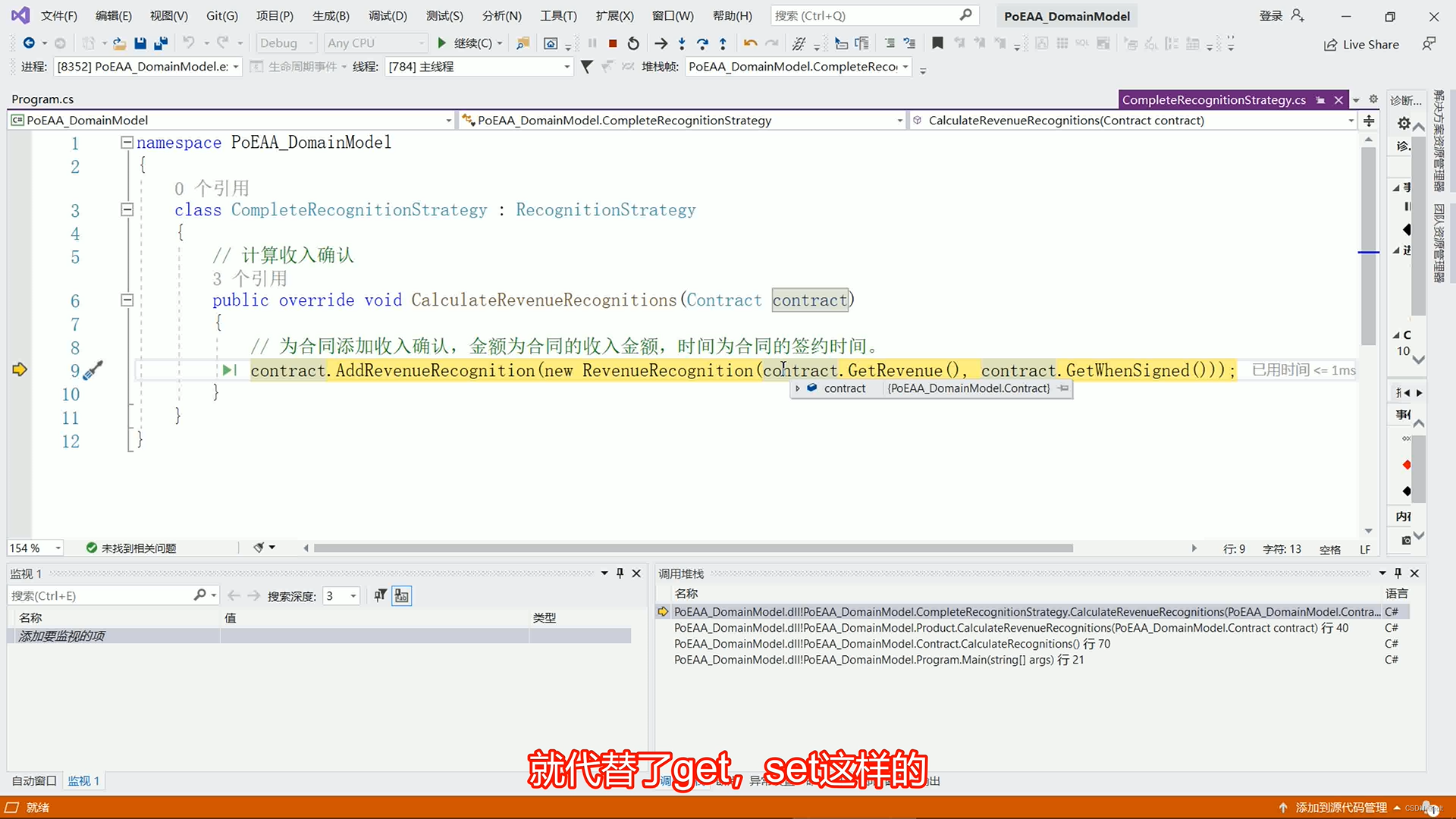This screenshot has width=1456, height=819.
Task: Click the editor options gear icon above the scrollbar
Action: (1373, 99)
